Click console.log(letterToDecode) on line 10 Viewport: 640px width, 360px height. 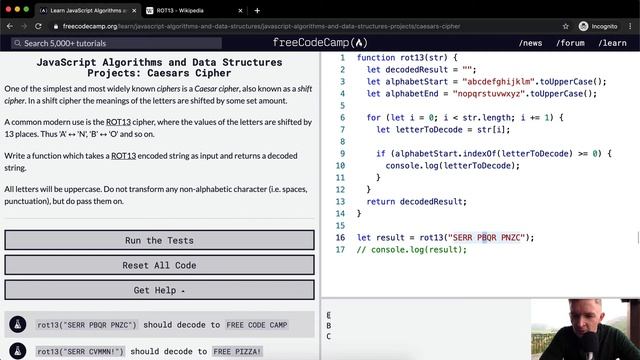tap(453, 165)
